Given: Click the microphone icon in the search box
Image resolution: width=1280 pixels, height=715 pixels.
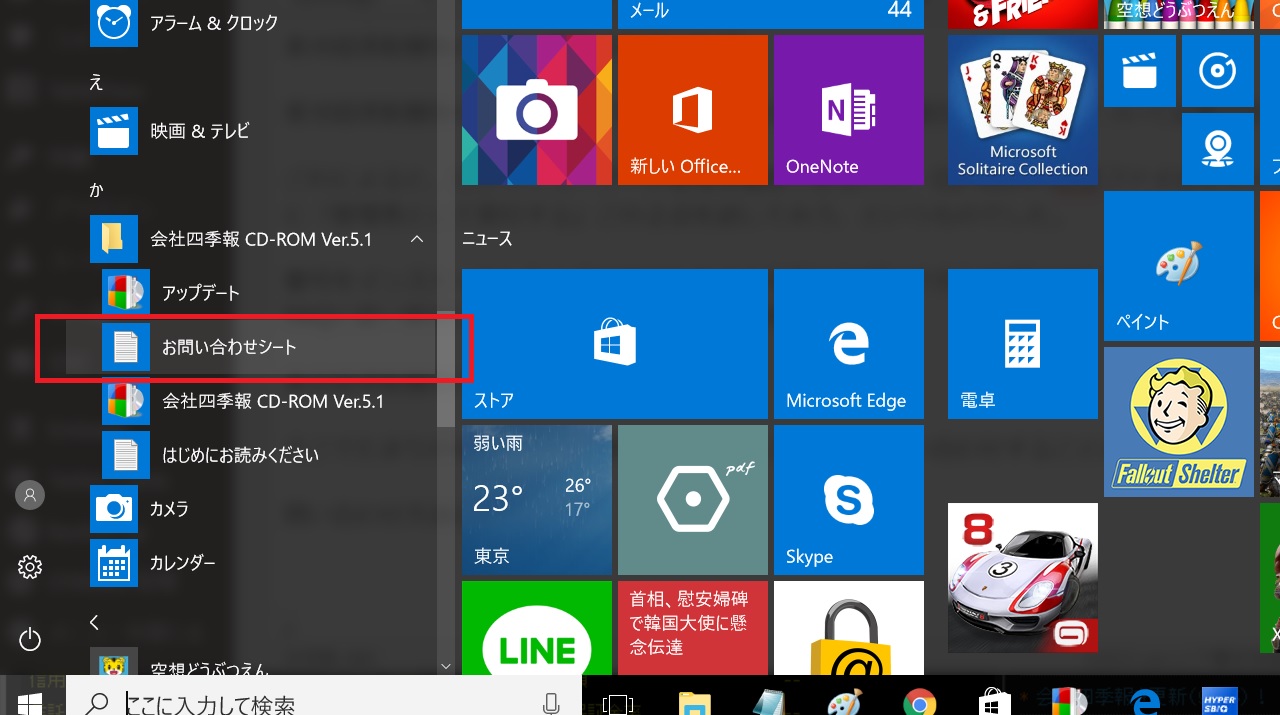Looking at the screenshot, I should point(550,703).
